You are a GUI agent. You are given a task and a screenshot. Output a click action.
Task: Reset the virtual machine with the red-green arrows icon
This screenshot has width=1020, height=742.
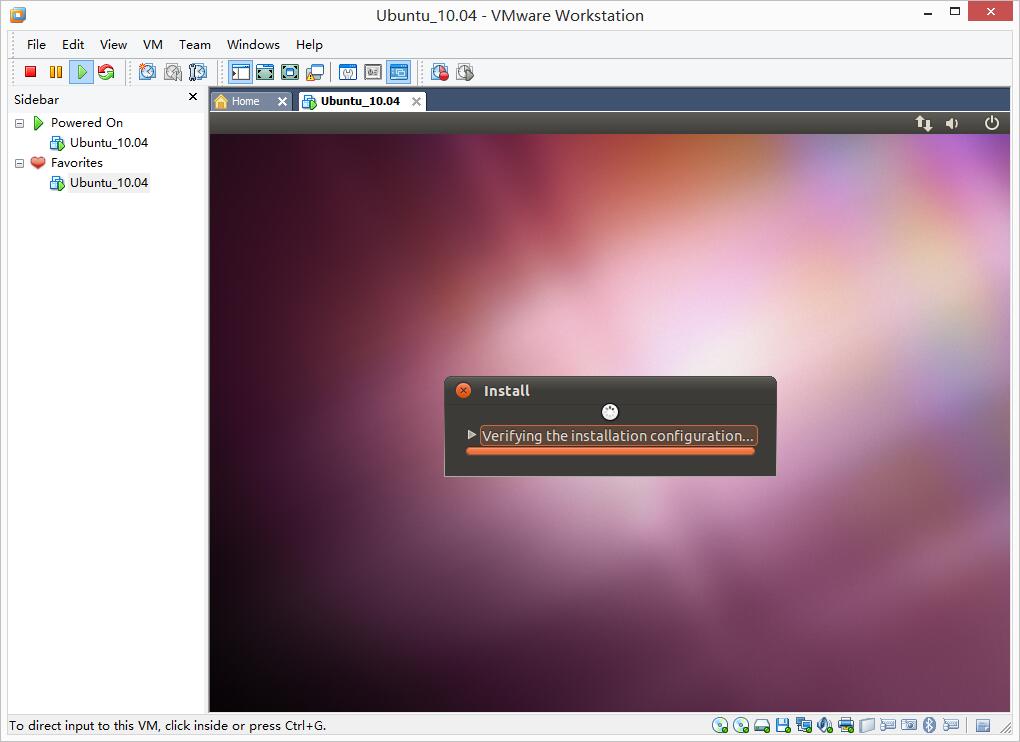(106, 72)
